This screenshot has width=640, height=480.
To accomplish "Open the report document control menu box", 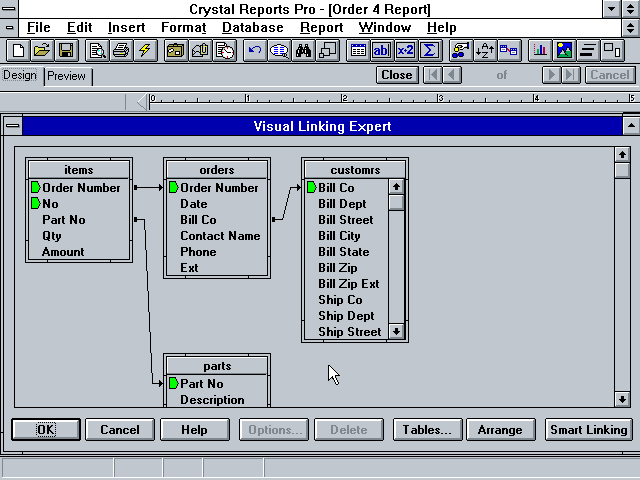I will tap(9, 28).
